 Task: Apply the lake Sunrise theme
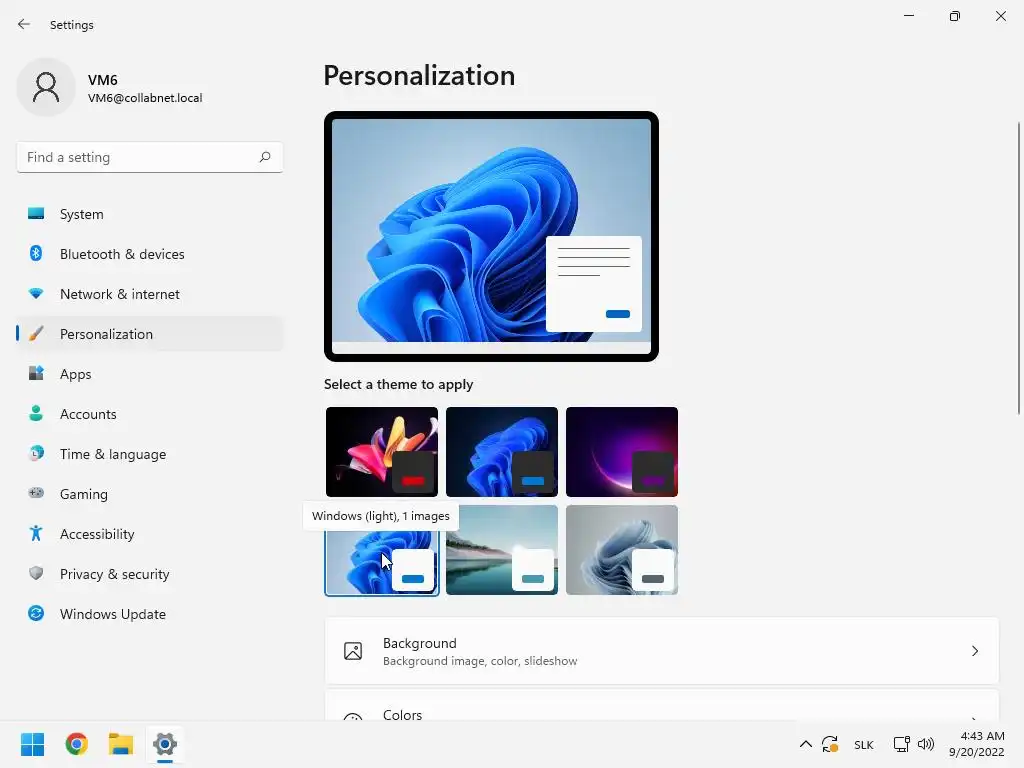[x=502, y=550]
